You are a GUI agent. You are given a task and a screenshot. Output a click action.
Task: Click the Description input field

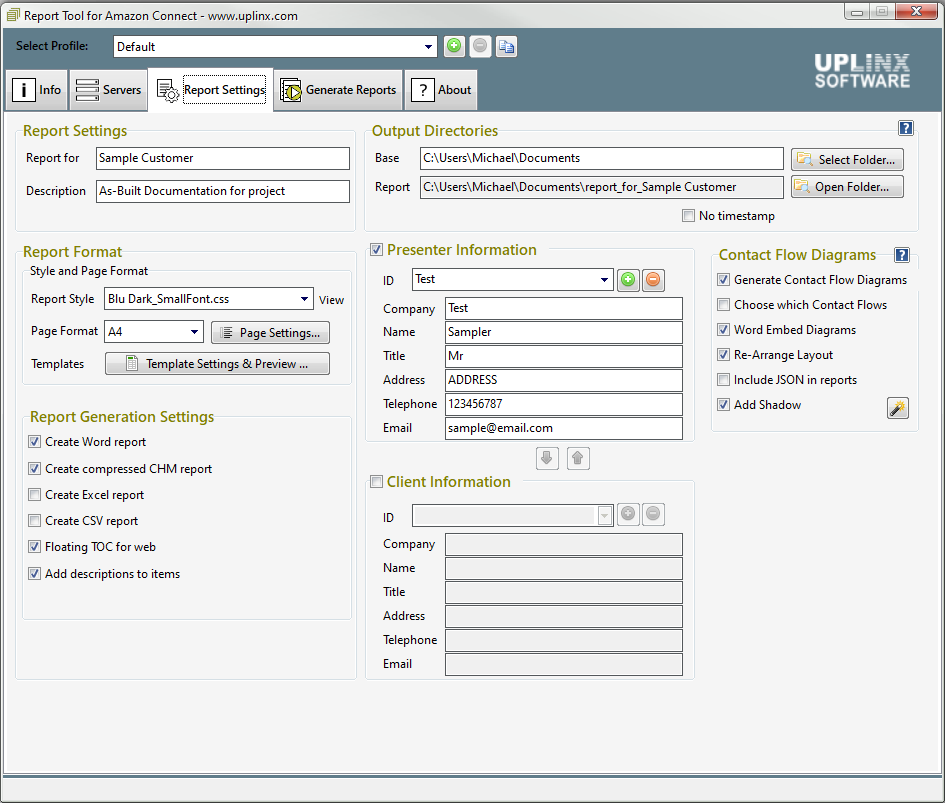pyautogui.click(x=222, y=191)
